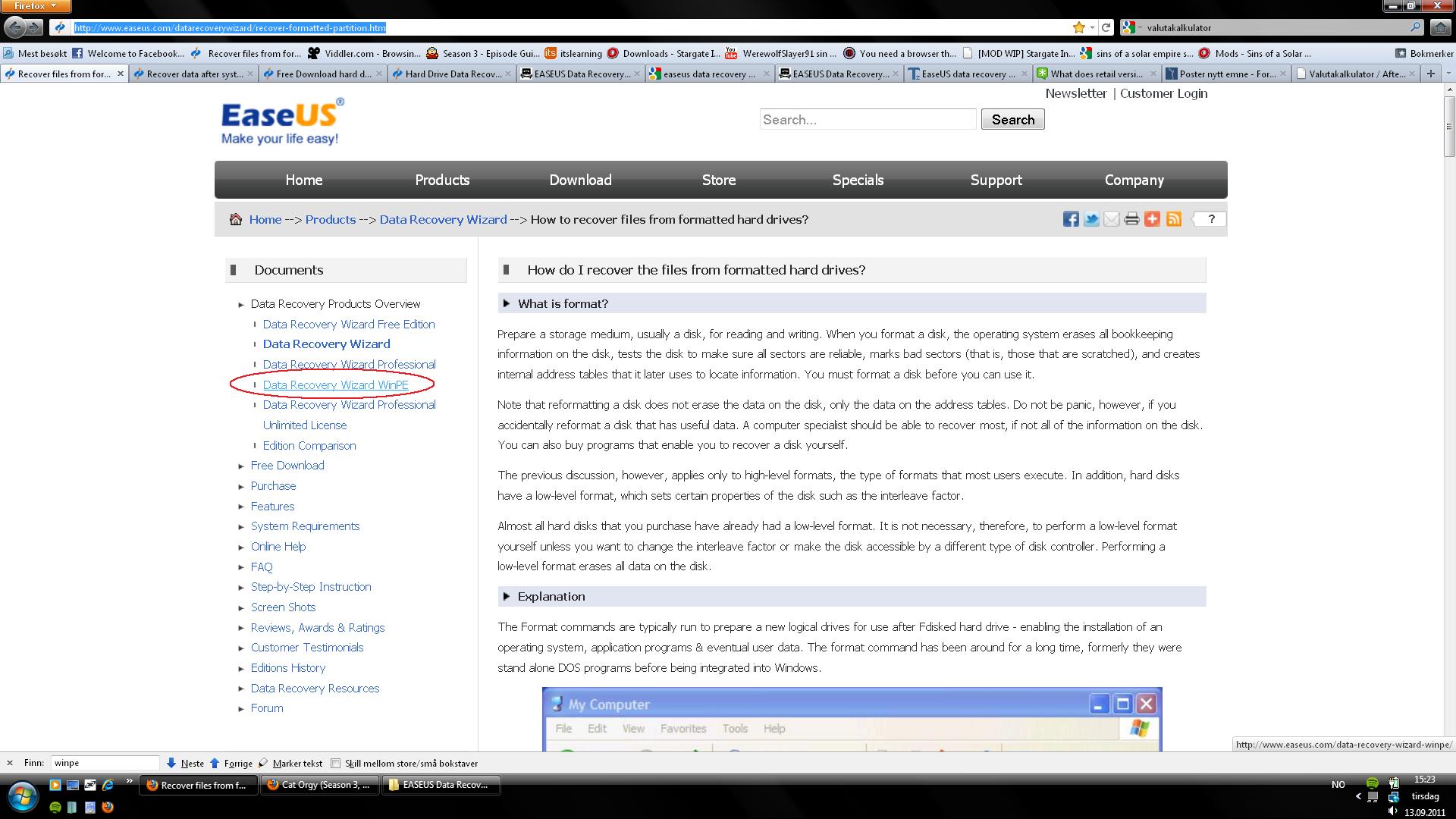Click the question mark share counter
Image resolution: width=1456 pixels, height=819 pixels.
coord(1210,219)
